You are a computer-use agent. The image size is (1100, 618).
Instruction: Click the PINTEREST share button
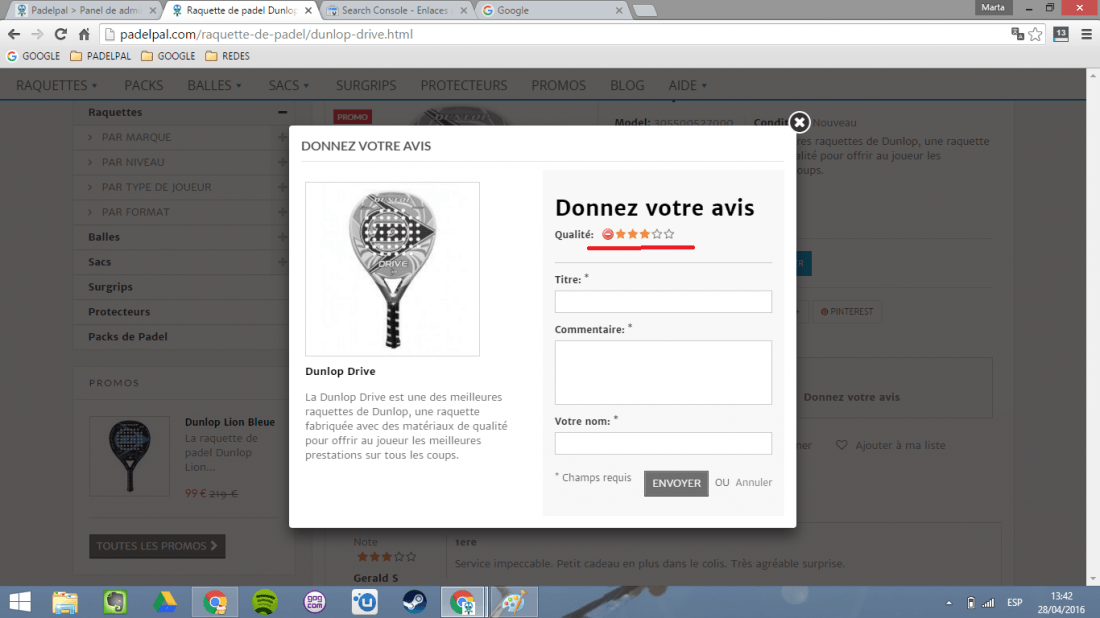tap(847, 311)
